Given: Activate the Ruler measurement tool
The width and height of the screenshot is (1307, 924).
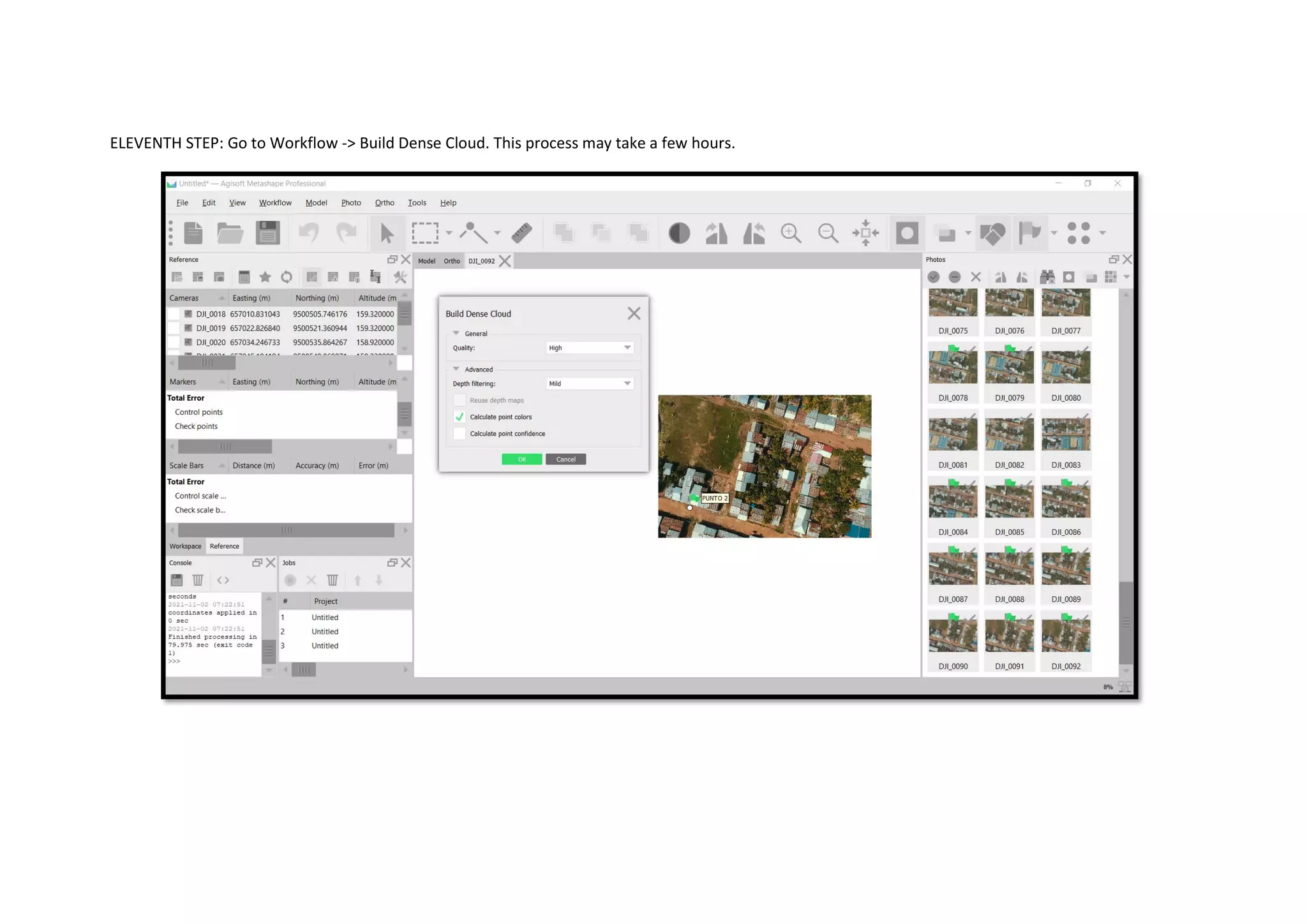Looking at the screenshot, I should click(521, 233).
